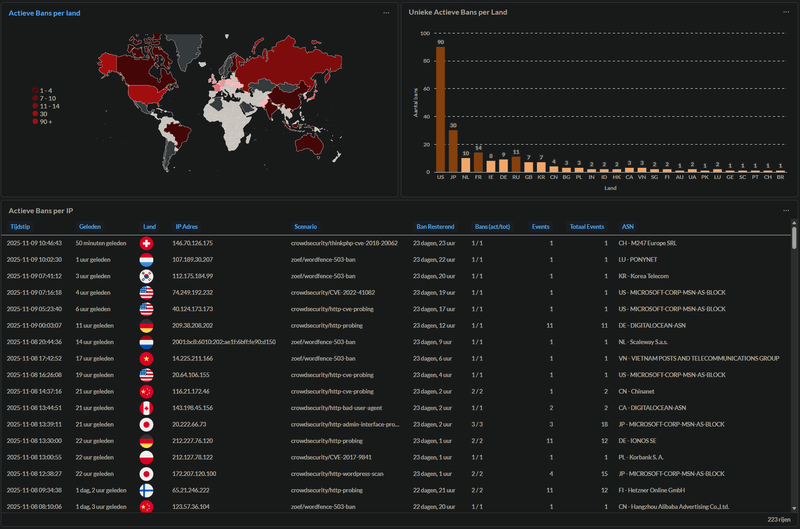Sort table by Events column
The height and width of the screenshot is (529, 800).
tap(540, 226)
